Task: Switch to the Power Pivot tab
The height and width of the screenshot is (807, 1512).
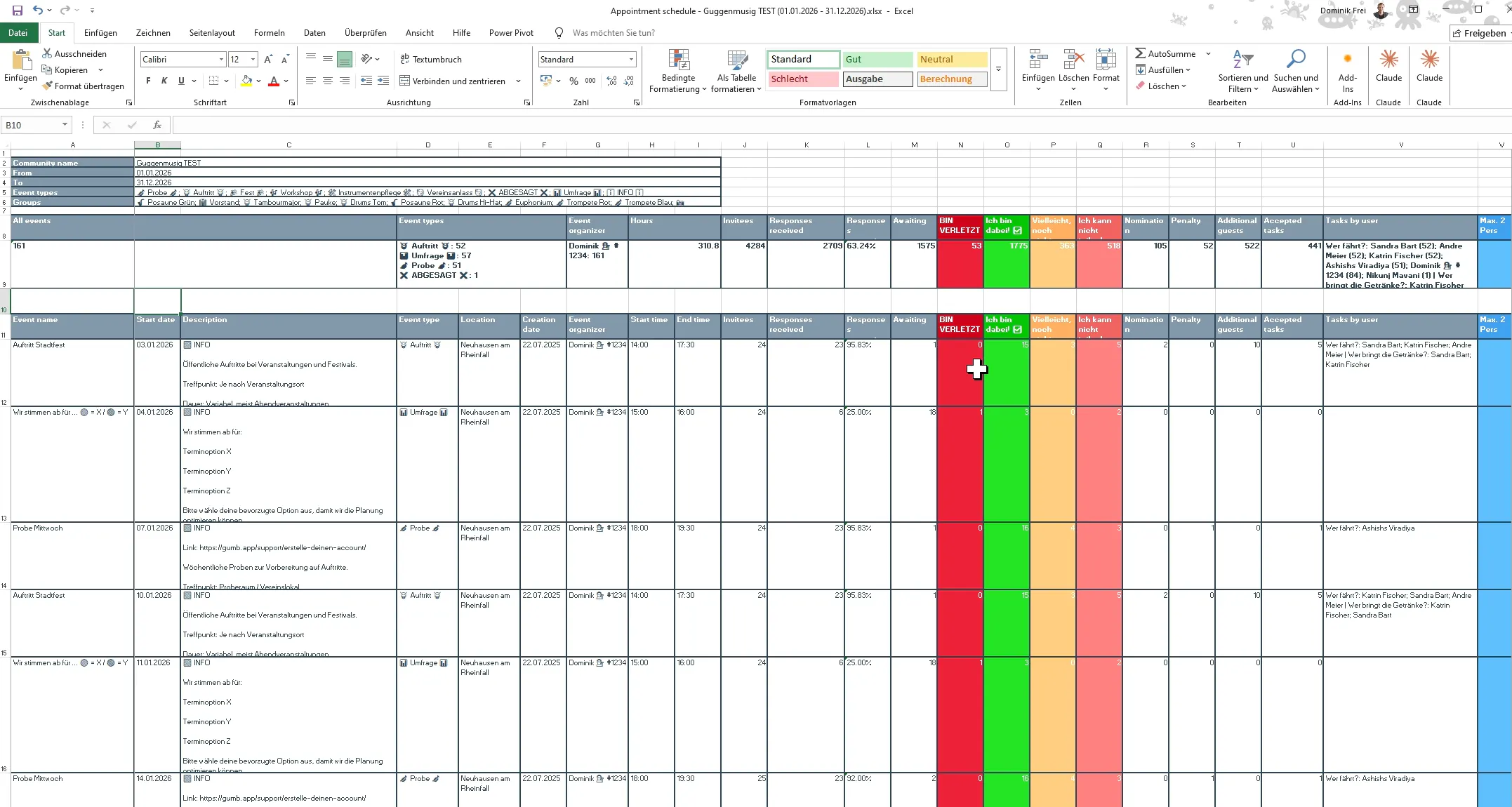Action: click(511, 32)
